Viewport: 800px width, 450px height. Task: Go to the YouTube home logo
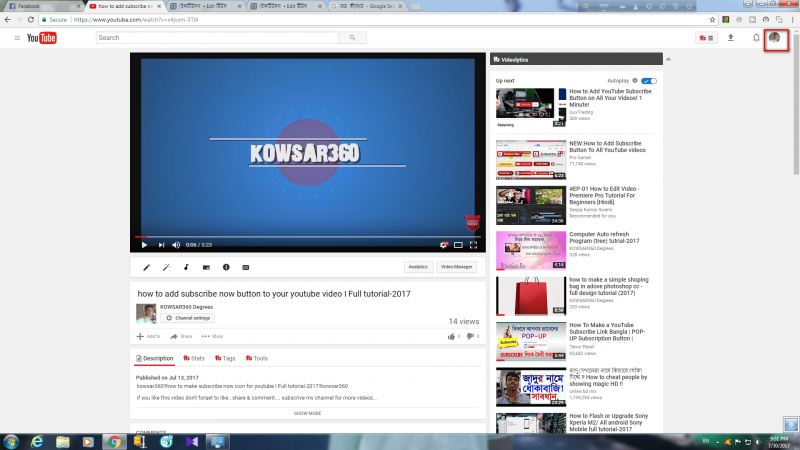click(42, 38)
